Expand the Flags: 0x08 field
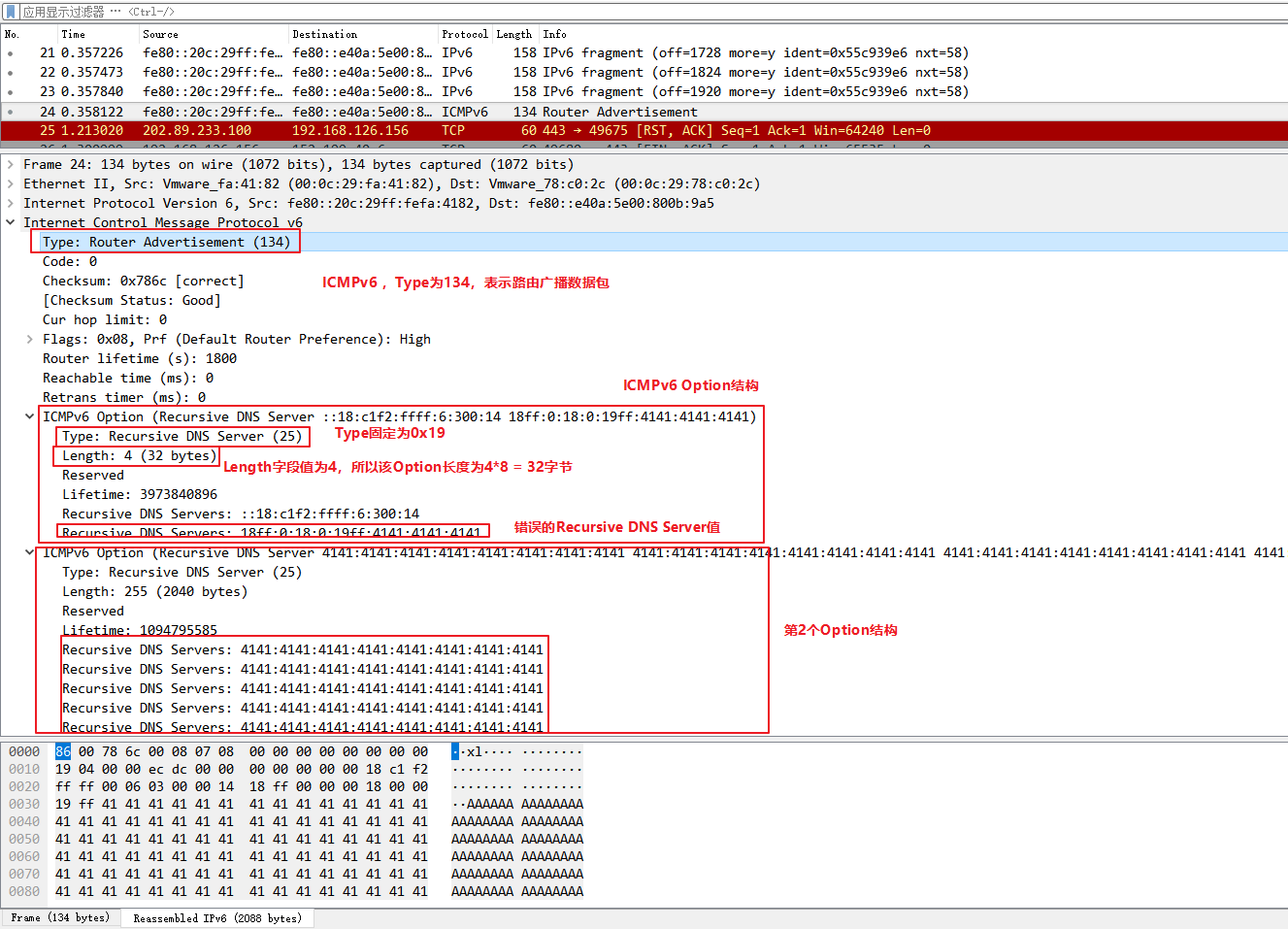Image resolution: width=1288 pixels, height=929 pixels. pyautogui.click(x=29, y=339)
